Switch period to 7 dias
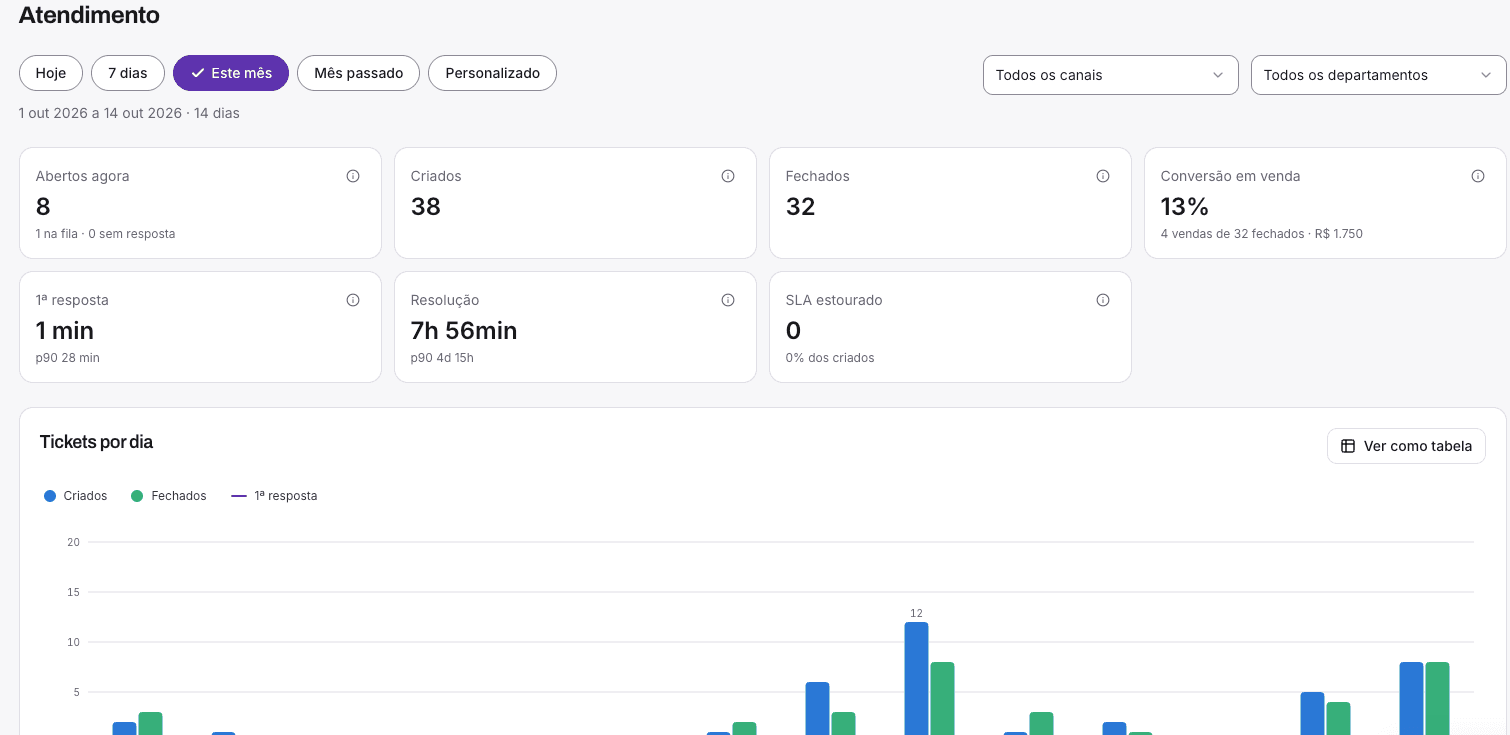This screenshot has width=1510, height=735. tap(128, 73)
